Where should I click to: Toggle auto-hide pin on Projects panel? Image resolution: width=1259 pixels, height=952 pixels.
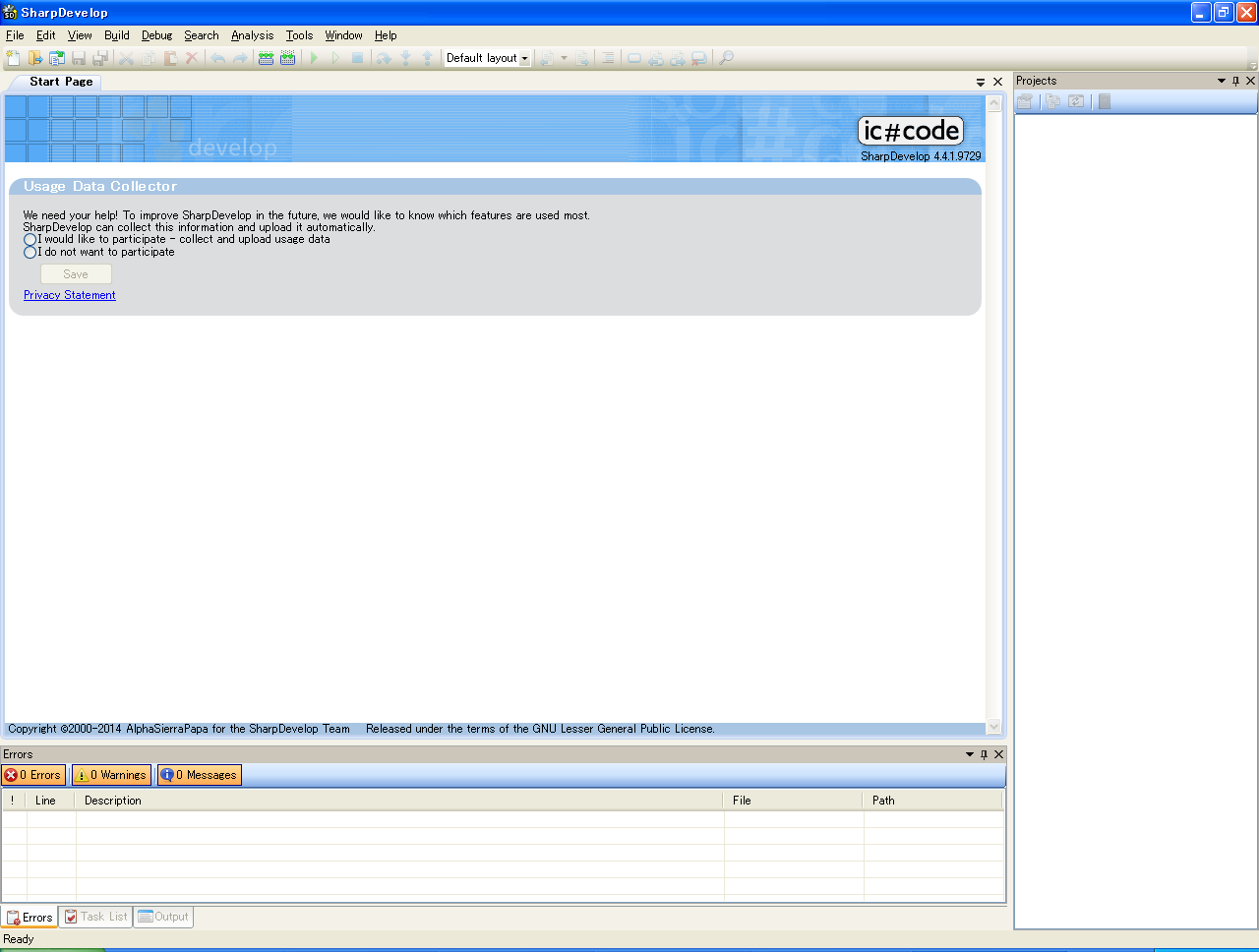tap(1236, 81)
